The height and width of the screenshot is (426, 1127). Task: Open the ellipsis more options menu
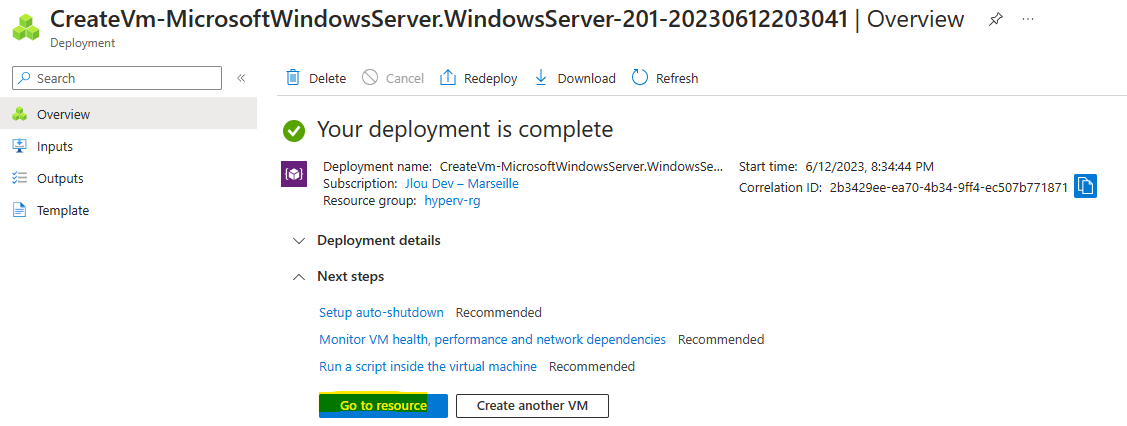(1028, 19)
